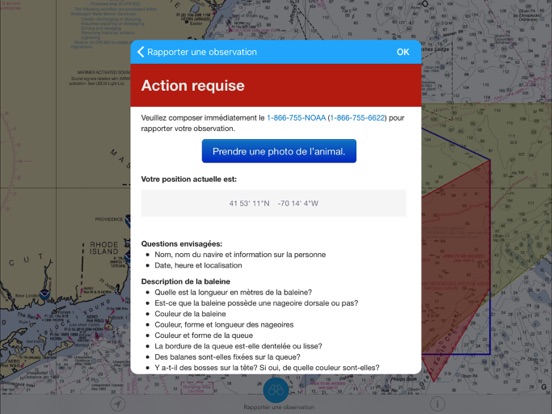552x414 pixels.
Task: Tap the binoculars report observation icon
Action: click(276, 390)
